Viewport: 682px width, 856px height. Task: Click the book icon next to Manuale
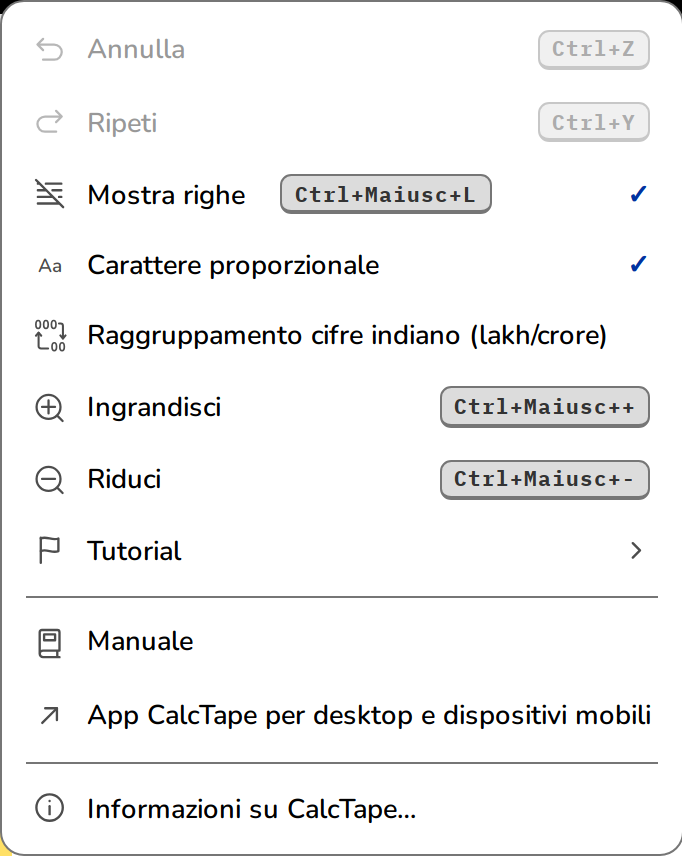(x=49, y=643)
